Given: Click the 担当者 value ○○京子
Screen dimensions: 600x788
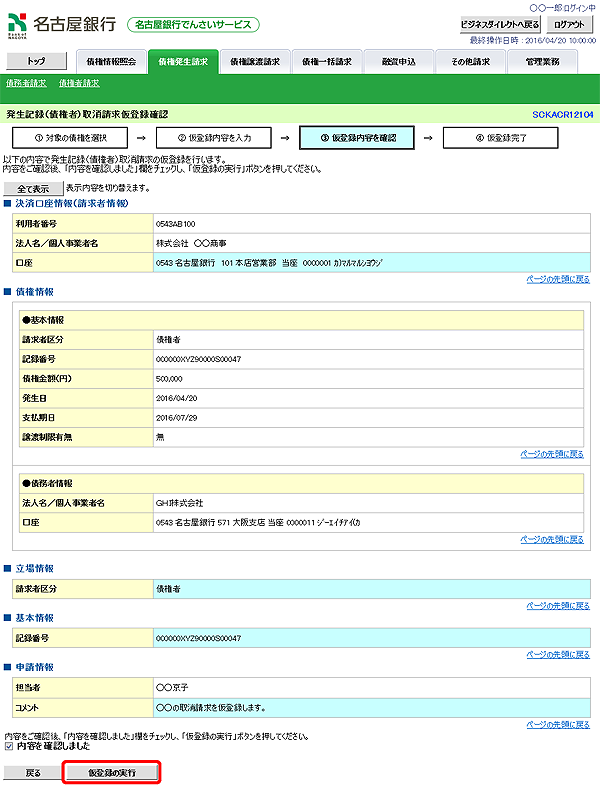Looking at the screenshot, I should click(x=172, y=687).
